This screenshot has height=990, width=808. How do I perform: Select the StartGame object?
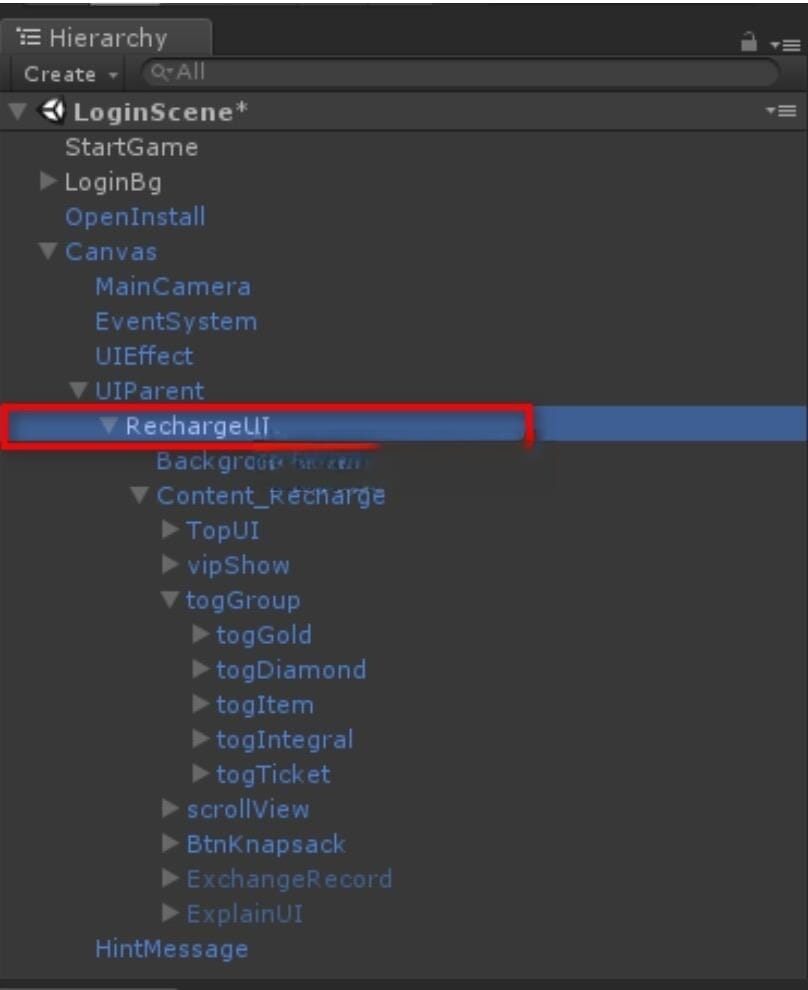pos(131,147)
